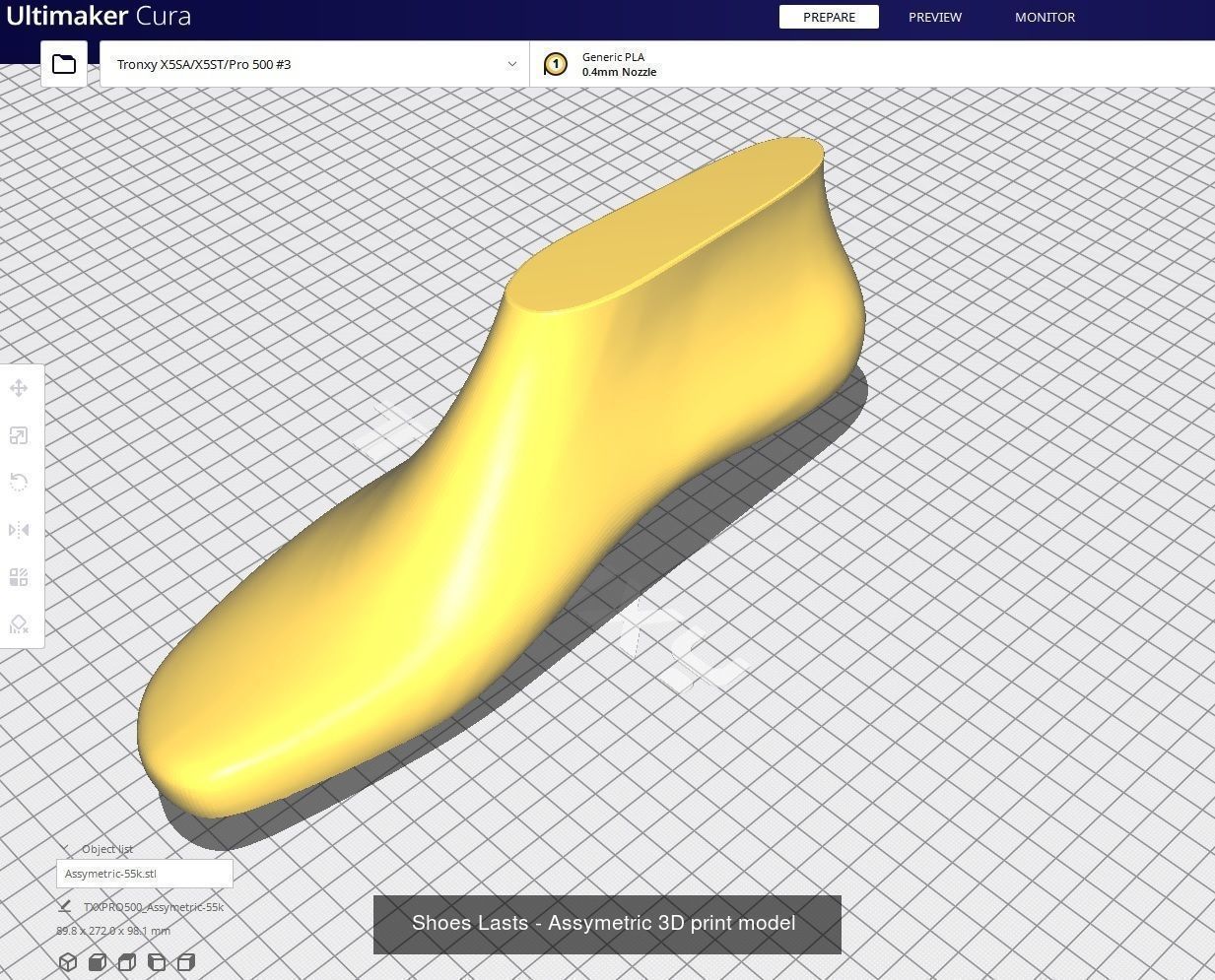This screenshot has width=1215, height=980.
Task: Switch to top view cube icon
Action: point(126,962)
